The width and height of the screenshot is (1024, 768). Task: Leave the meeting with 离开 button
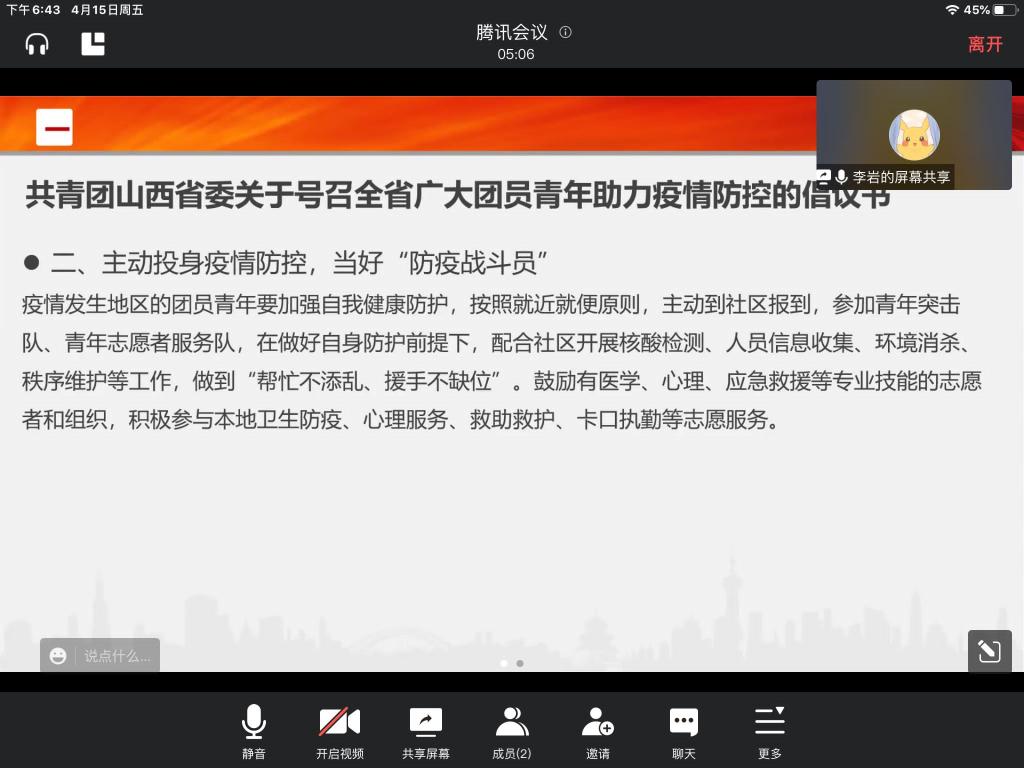(984, 44)
